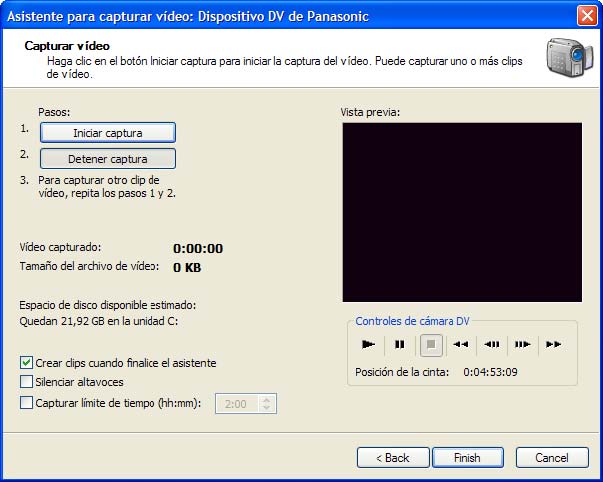Fast forward the DV camera tape
Viewport: 603px width, 482px height.
point(553,344)
